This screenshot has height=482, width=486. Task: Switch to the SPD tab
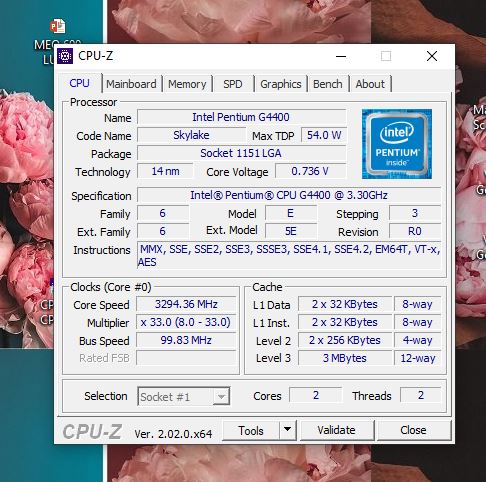tap(233, 84)
